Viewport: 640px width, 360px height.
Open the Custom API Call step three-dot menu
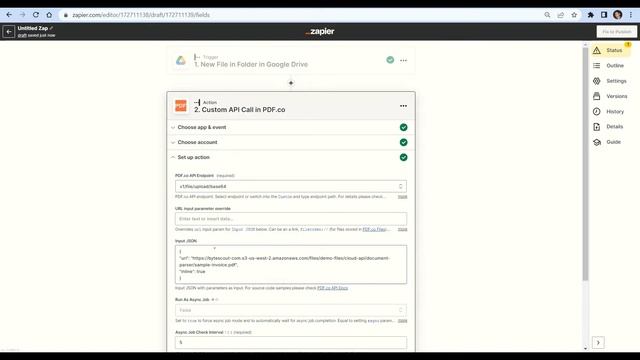pos(403,106)
